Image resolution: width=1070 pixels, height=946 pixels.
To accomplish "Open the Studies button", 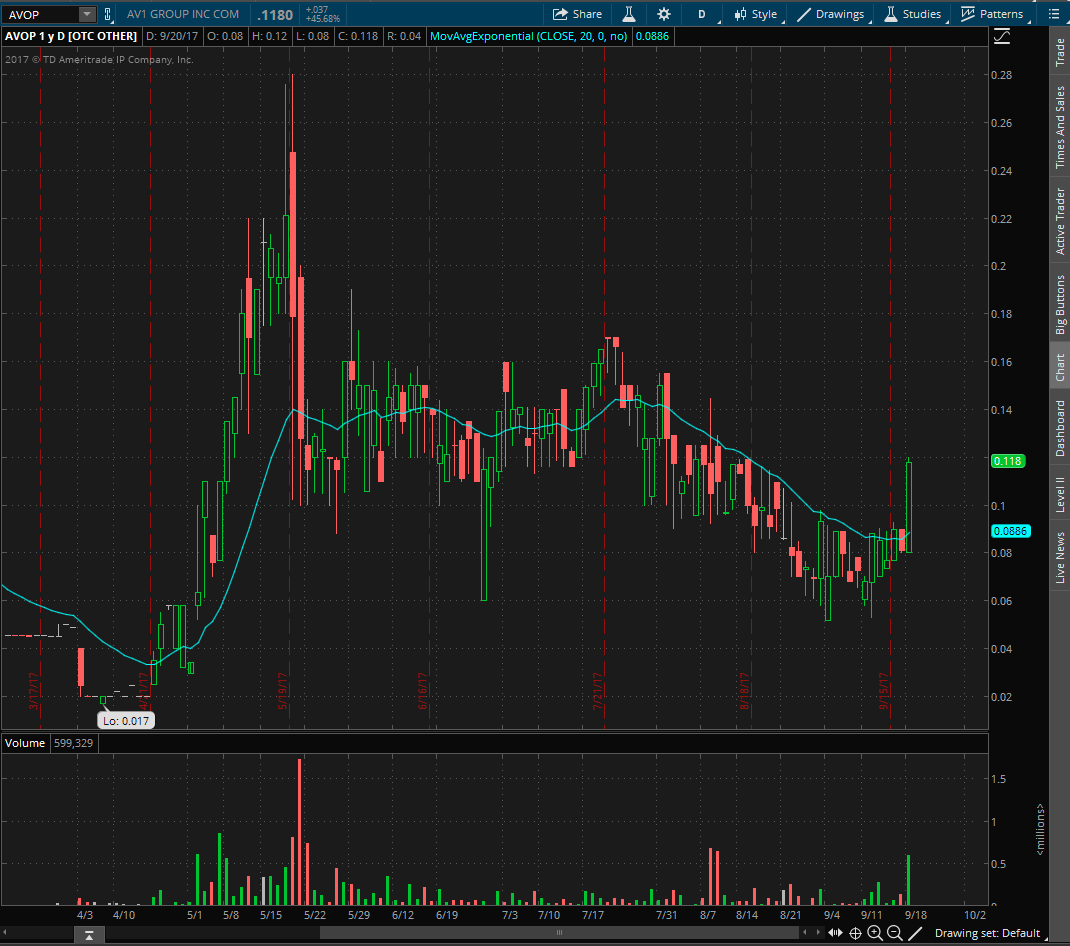I will click(911, 14).
